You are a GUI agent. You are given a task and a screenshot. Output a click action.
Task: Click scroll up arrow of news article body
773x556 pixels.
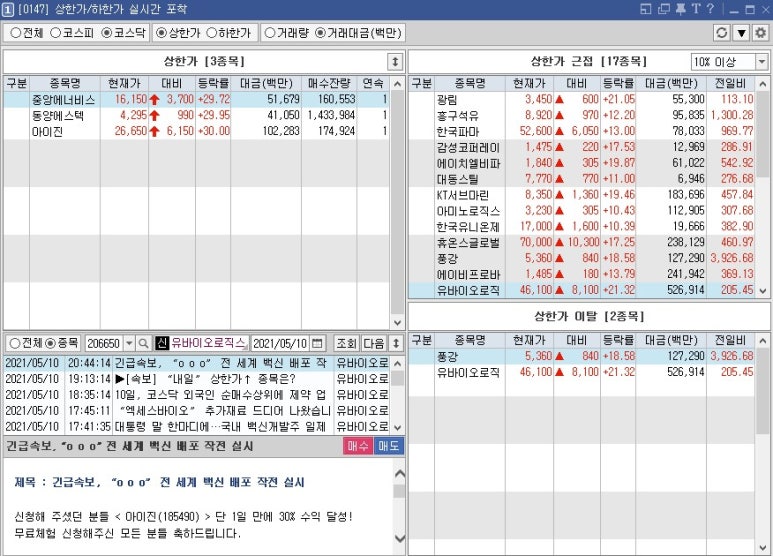399,474
